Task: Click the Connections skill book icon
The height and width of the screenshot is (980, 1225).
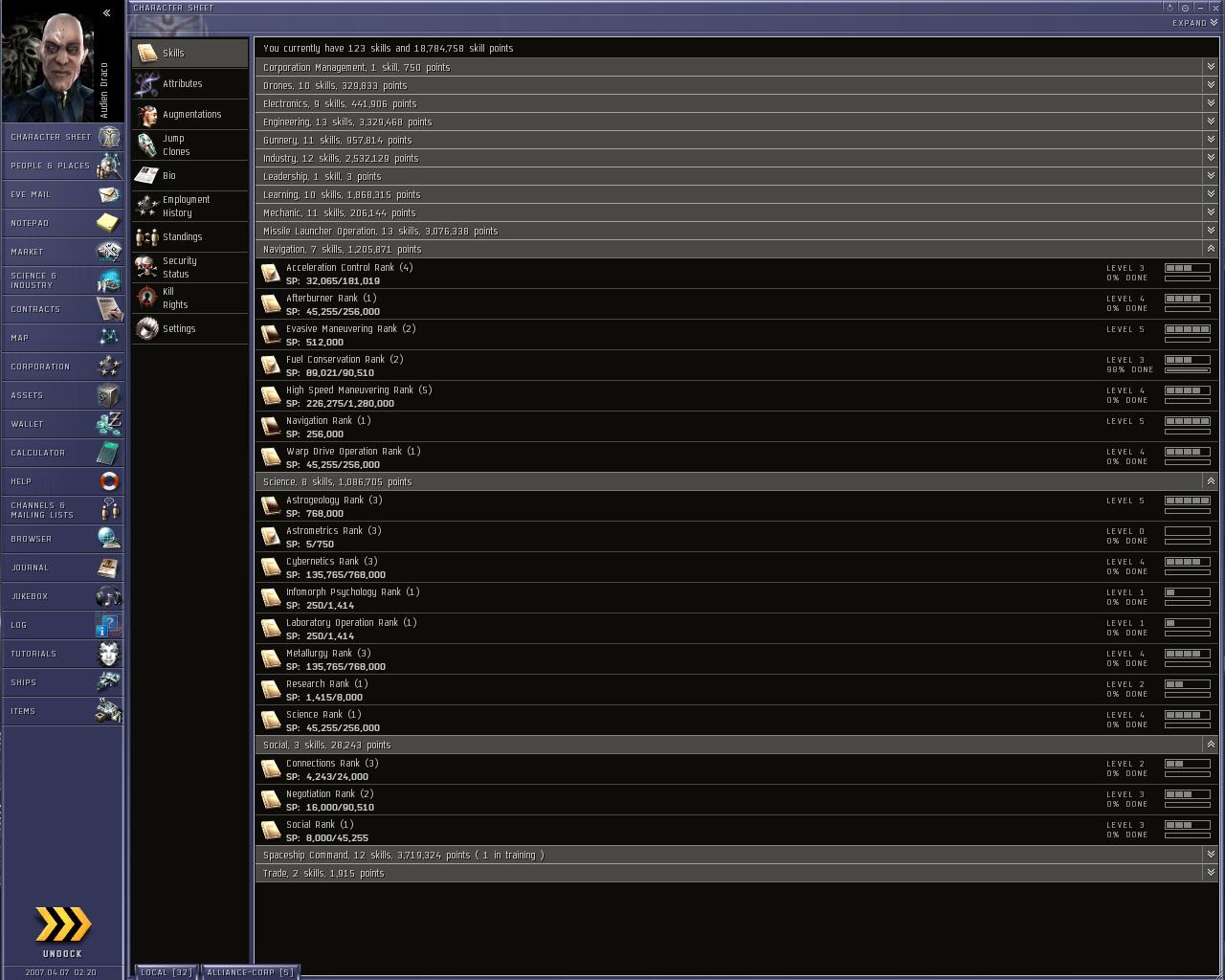Action: click(x=271, y=769)
